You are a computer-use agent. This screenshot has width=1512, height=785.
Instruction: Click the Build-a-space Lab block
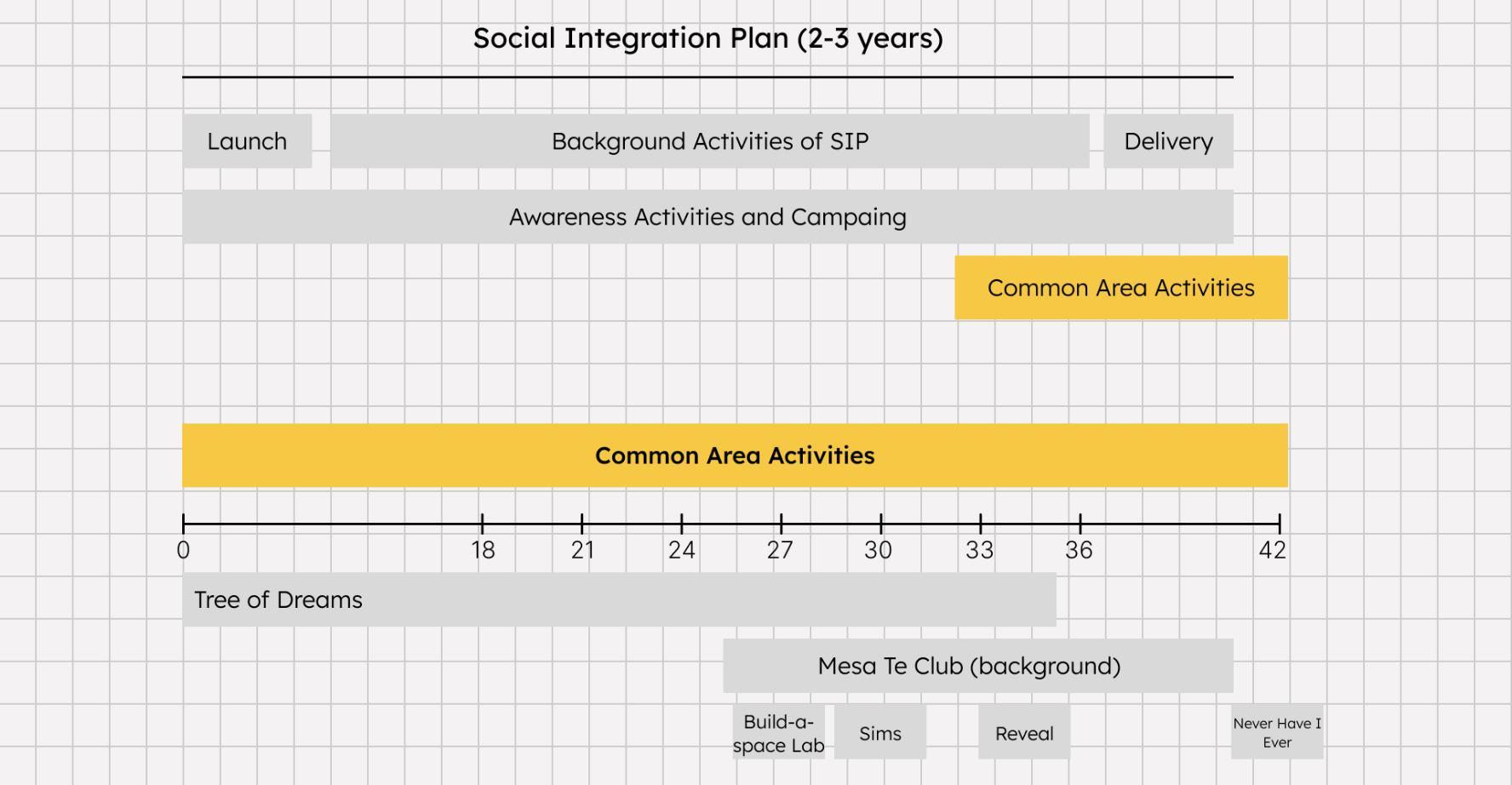pyautogui.click(x=778, y=733)
